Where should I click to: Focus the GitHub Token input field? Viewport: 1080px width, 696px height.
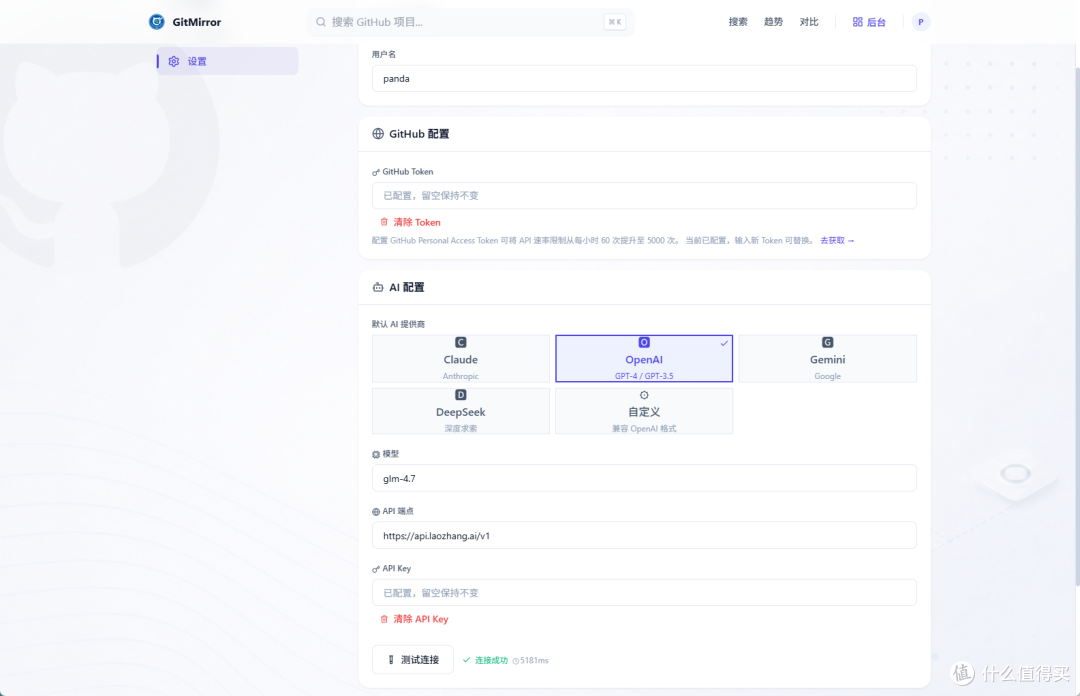click(644, 196)
